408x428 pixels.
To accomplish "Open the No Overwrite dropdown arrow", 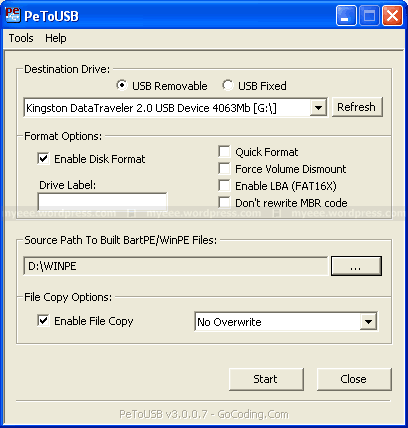I will click(368, 322).
